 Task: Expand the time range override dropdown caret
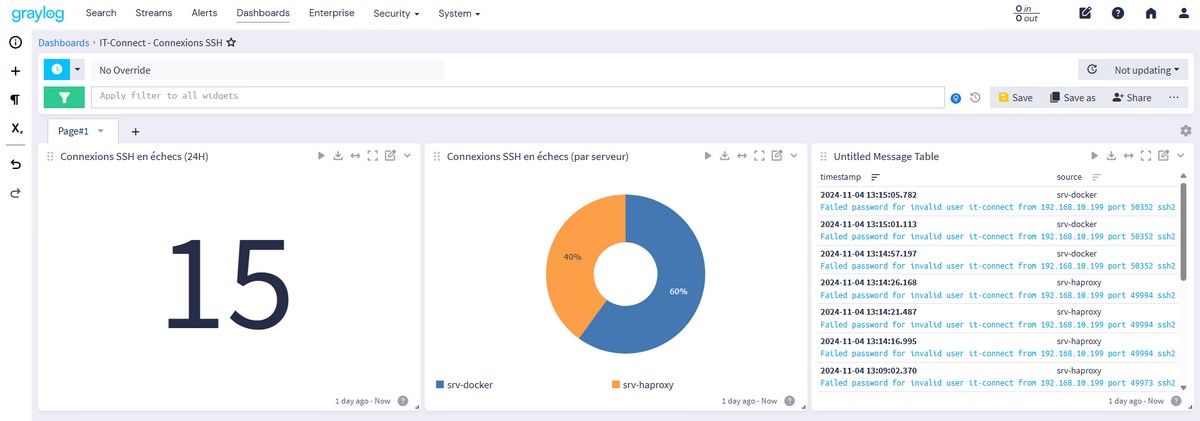78,70
